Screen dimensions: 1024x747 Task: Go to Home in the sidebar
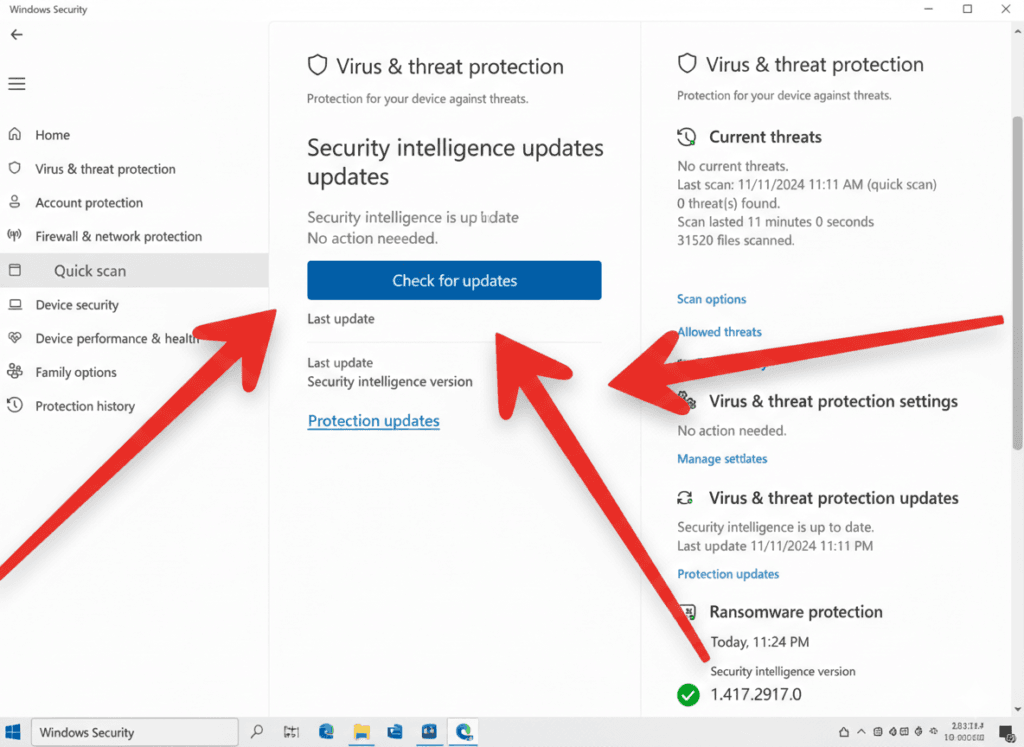(52, 135)
